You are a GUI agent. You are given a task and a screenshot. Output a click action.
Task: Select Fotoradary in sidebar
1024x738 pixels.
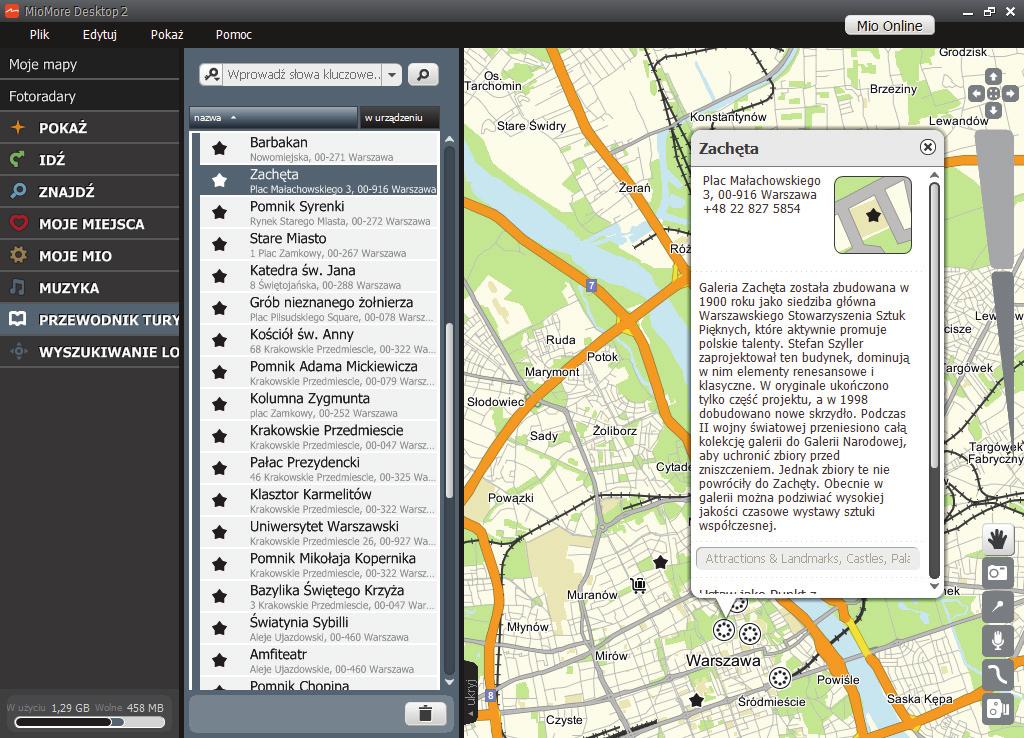tap(89, 96)
